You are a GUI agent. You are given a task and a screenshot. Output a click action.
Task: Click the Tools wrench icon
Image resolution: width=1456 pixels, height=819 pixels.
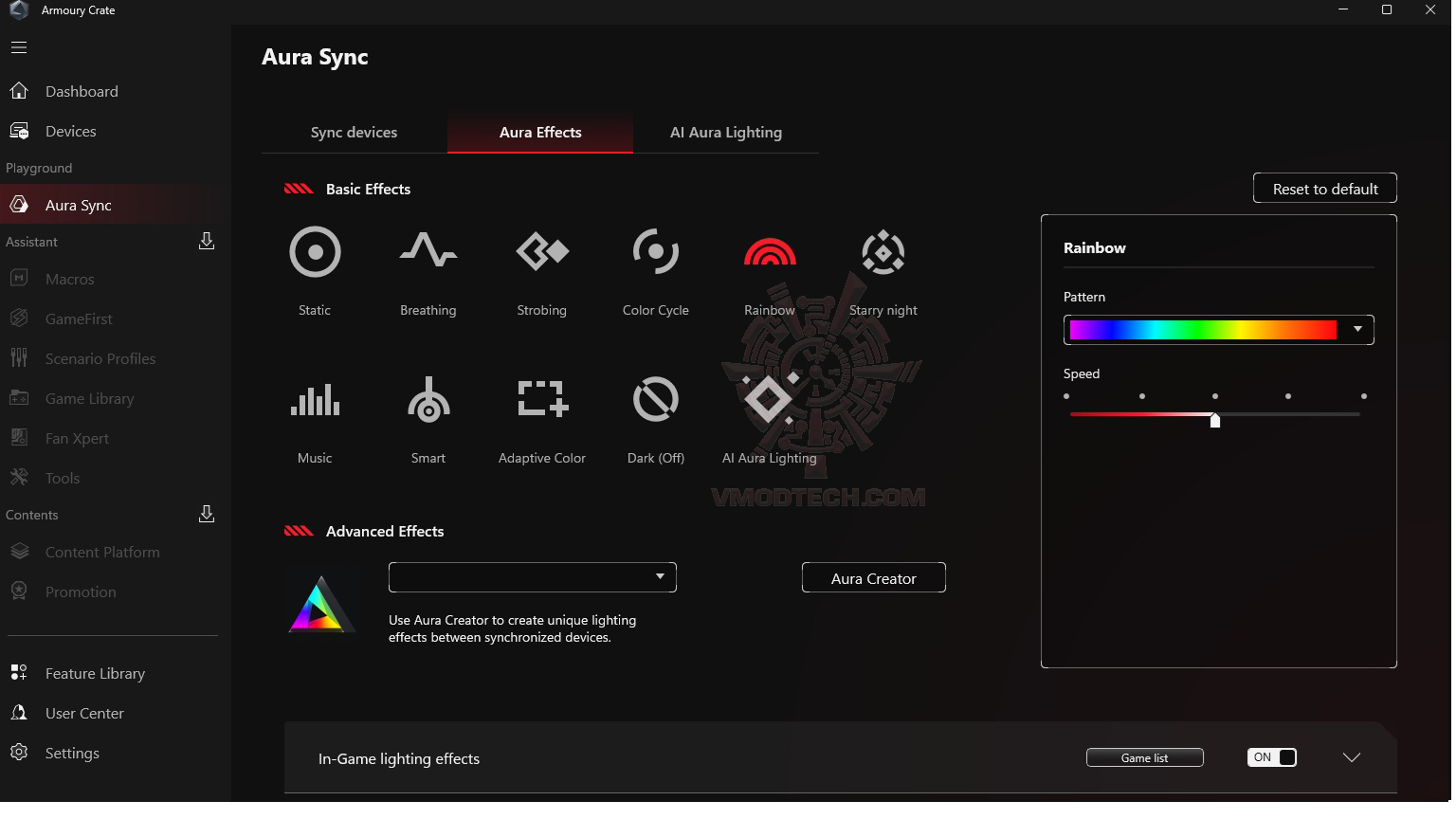click(19, 478)
